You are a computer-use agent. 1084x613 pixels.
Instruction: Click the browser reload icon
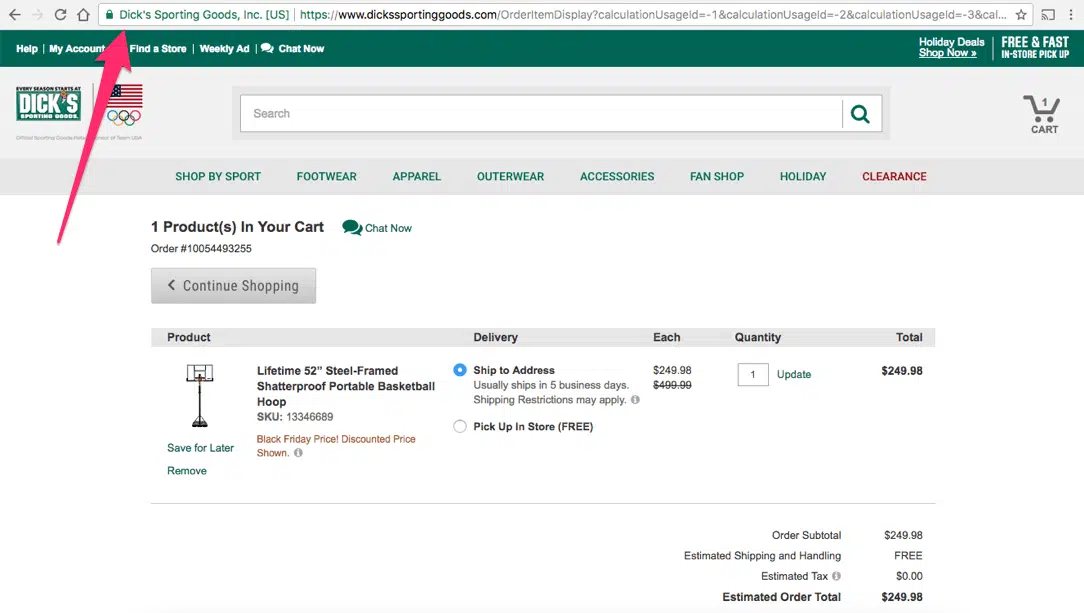tap(60, 15)
